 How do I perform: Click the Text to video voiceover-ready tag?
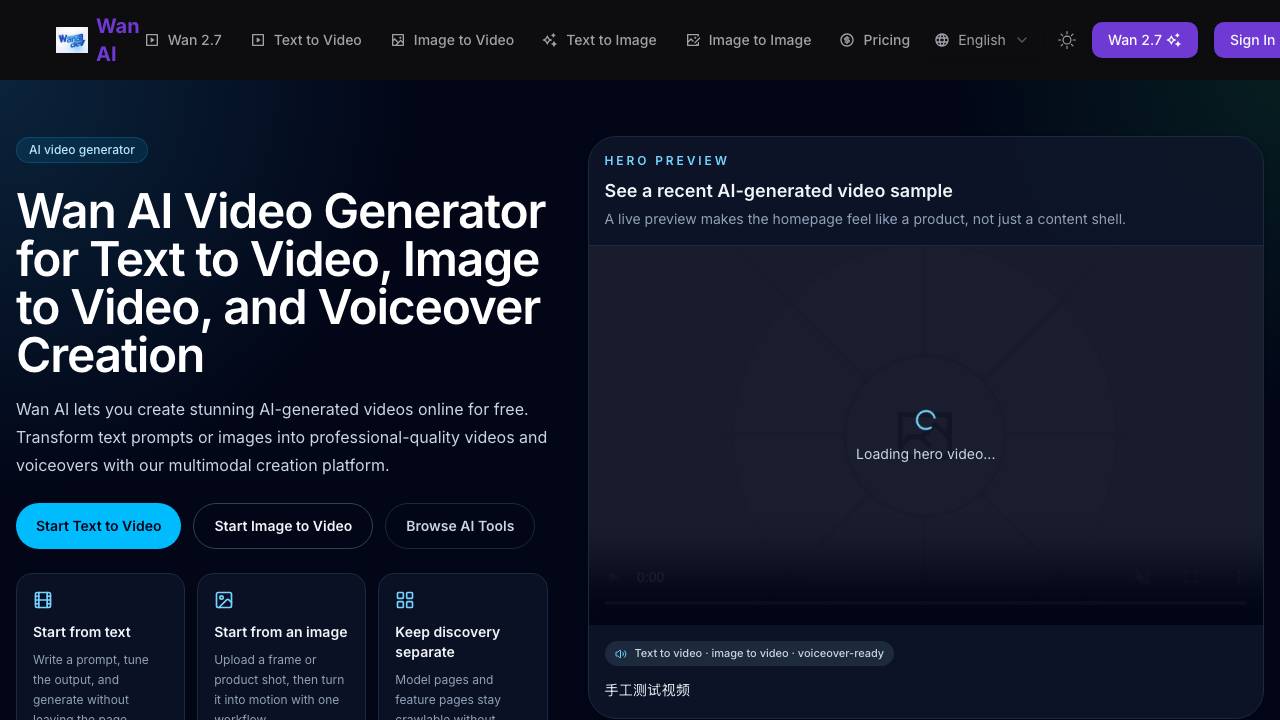click(749, 653)
